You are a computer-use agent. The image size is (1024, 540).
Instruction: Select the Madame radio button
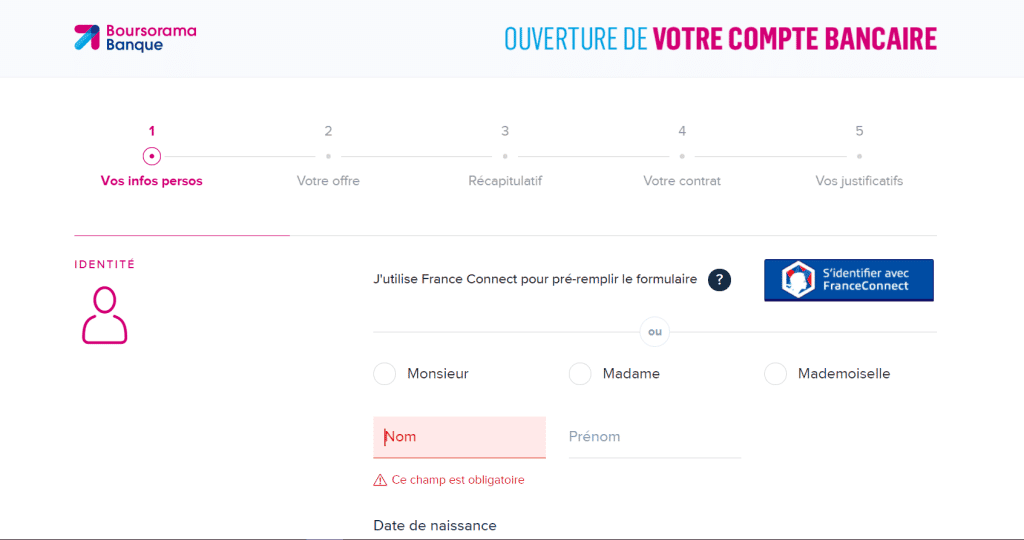coord(580,374)
